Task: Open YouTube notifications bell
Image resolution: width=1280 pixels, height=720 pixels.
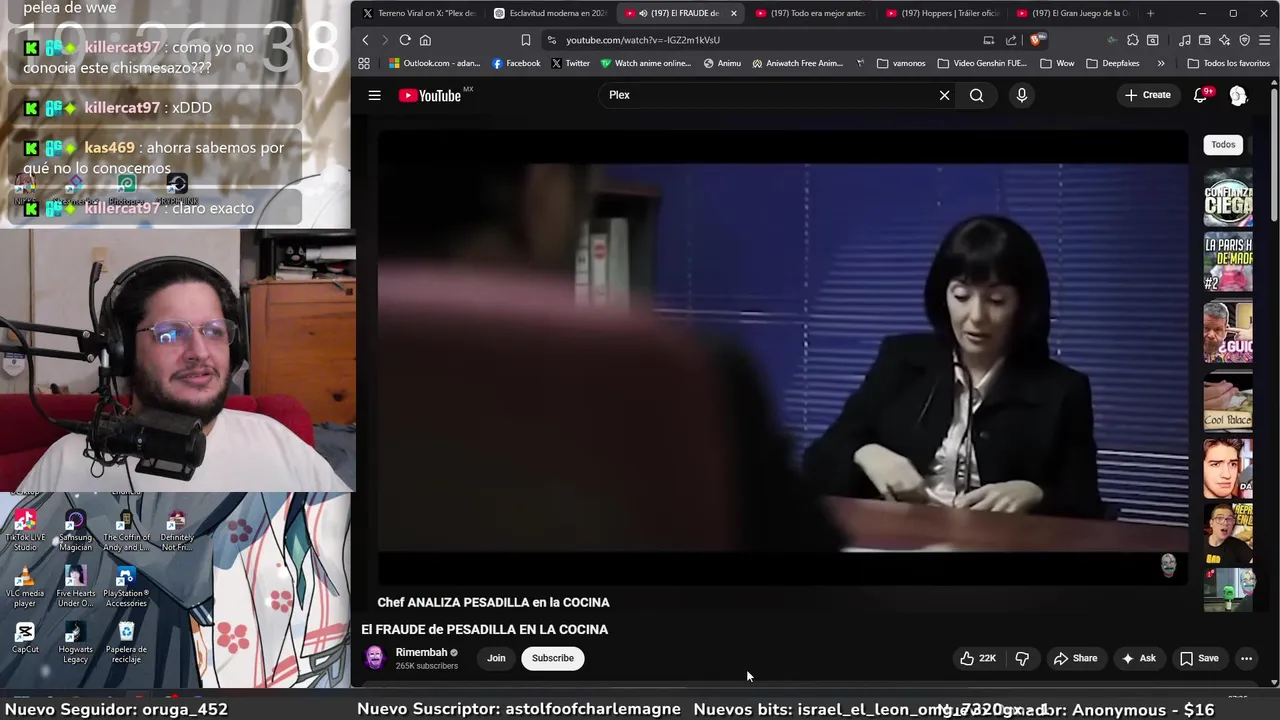Action: 1201,95
